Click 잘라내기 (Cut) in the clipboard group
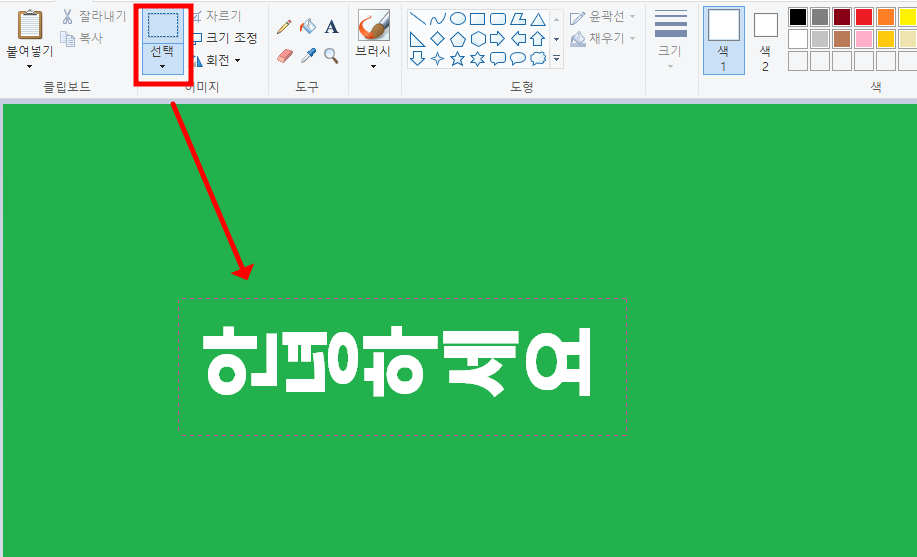This screenshot has height=557, width=917. click(x=94, y=16)
